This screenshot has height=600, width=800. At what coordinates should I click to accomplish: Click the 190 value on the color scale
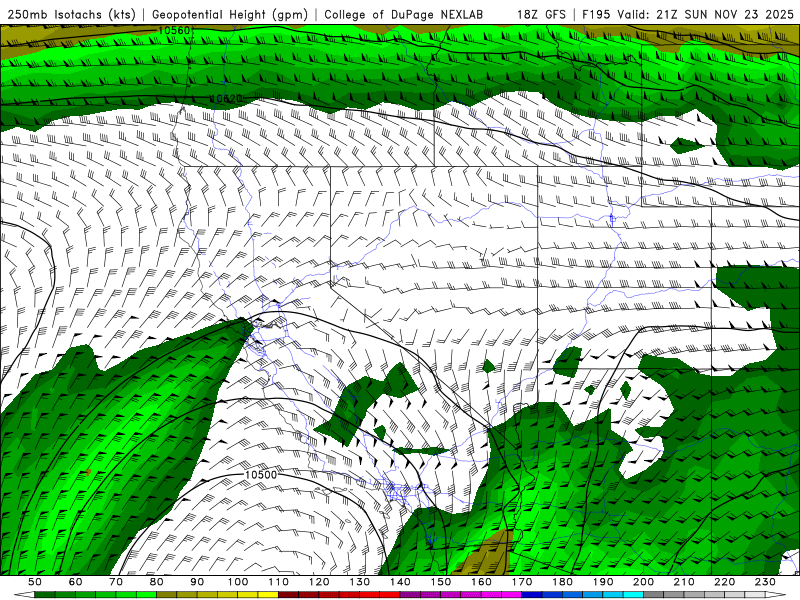tap(603, 582)
